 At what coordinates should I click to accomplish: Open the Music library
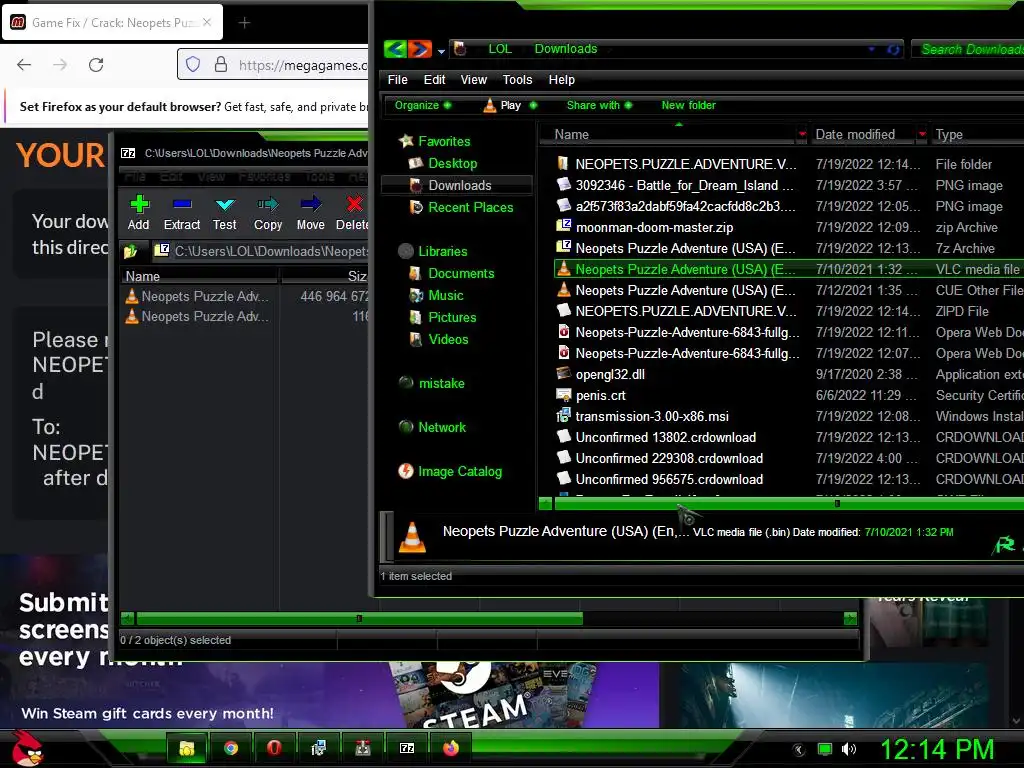click(x=445, y=295)
